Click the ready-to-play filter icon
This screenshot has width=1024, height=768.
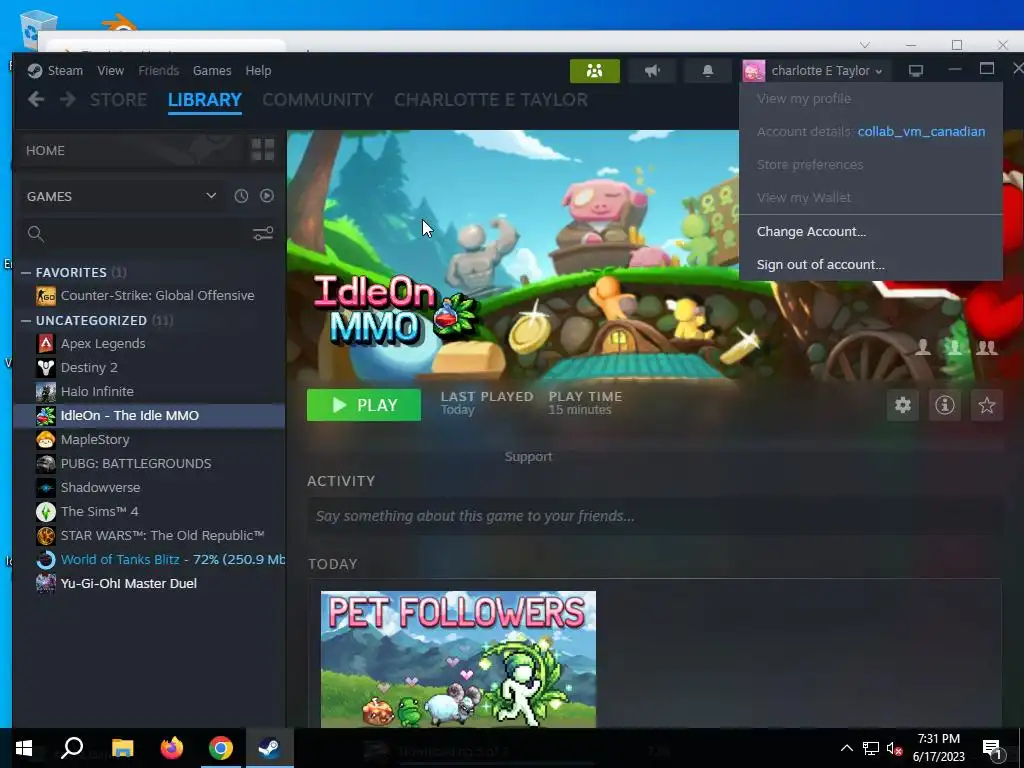[266, 196]
